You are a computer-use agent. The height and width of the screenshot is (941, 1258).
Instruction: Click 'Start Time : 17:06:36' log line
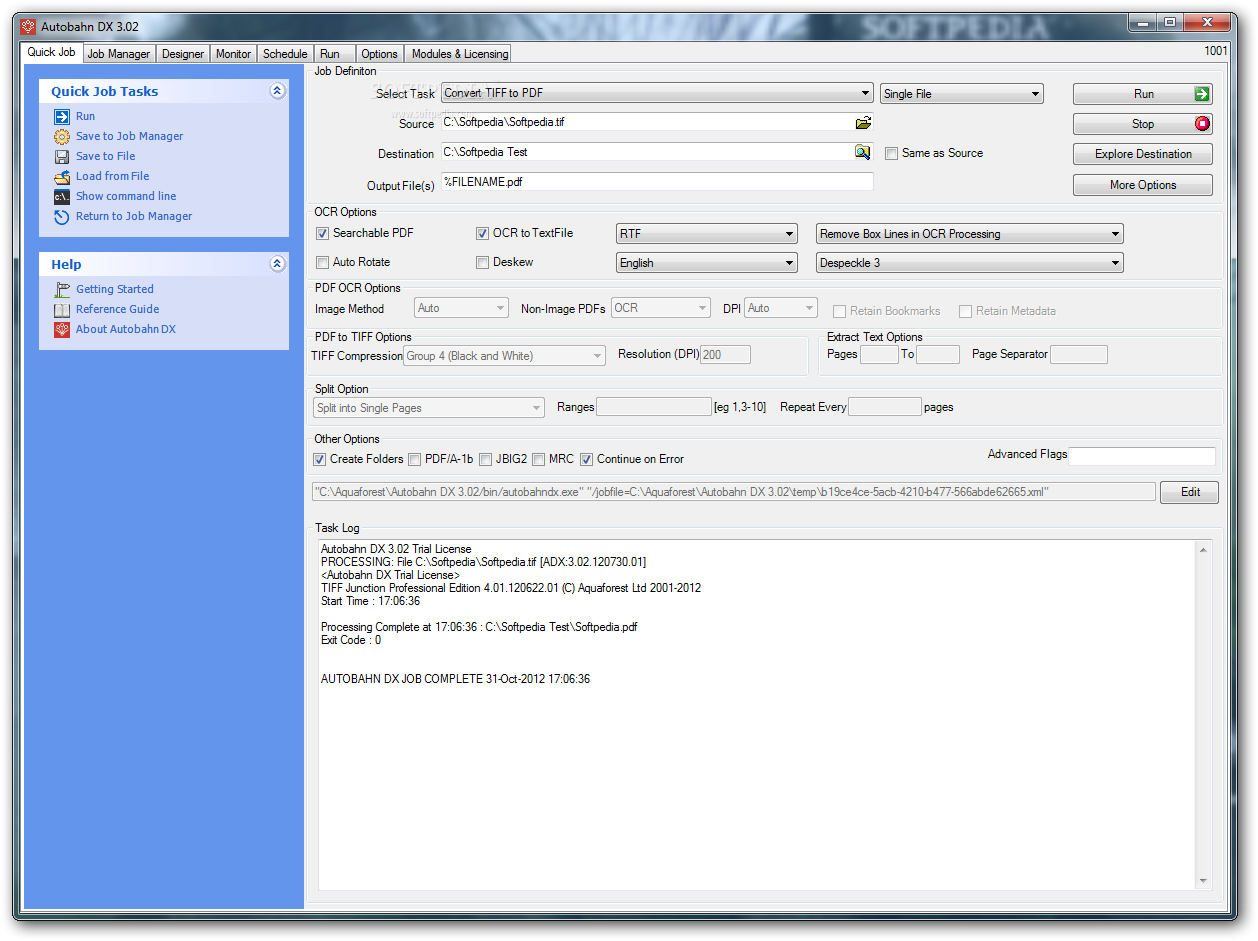(370, 601)
